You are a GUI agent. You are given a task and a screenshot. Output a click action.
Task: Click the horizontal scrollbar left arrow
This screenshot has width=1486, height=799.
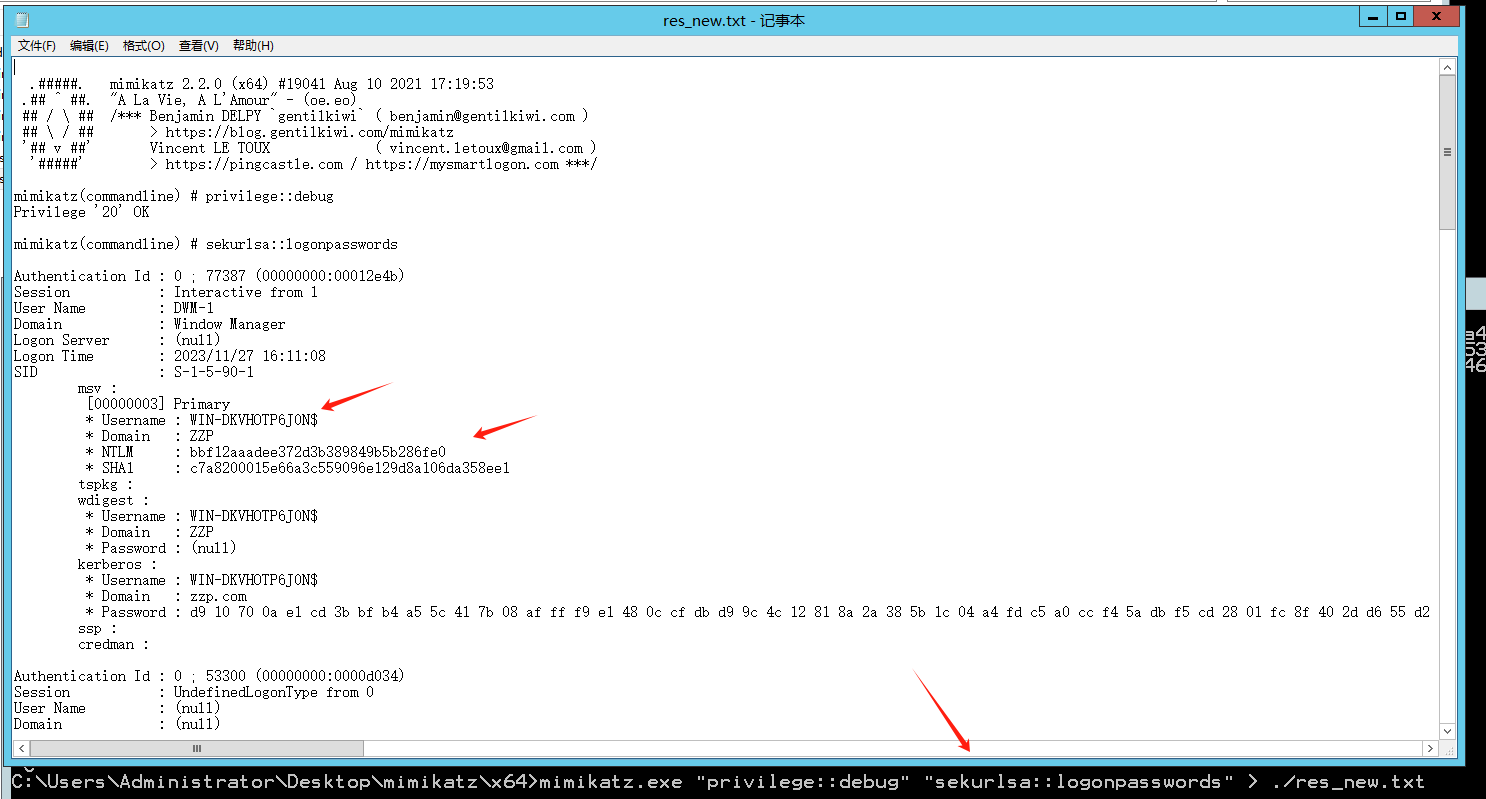(x=22, y=748)
